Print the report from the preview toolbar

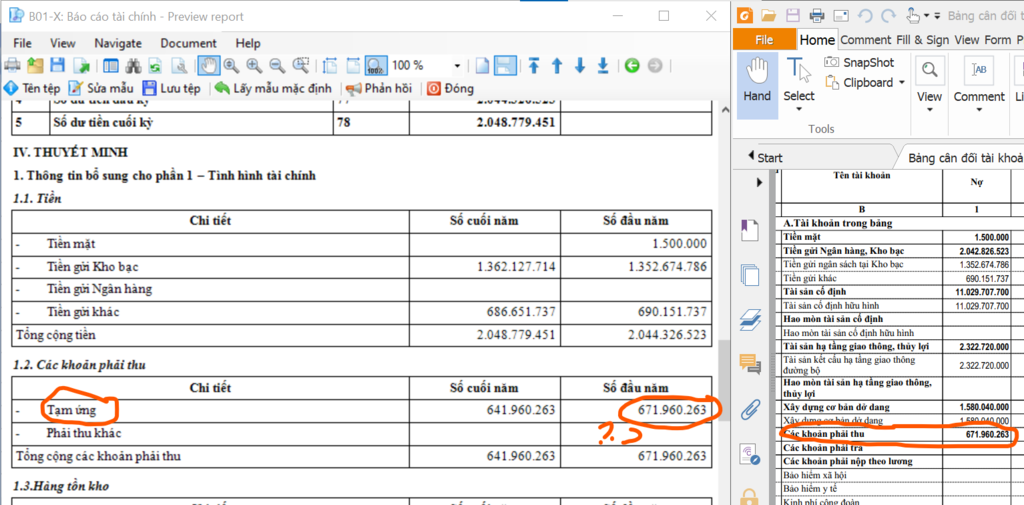(12, 65)
